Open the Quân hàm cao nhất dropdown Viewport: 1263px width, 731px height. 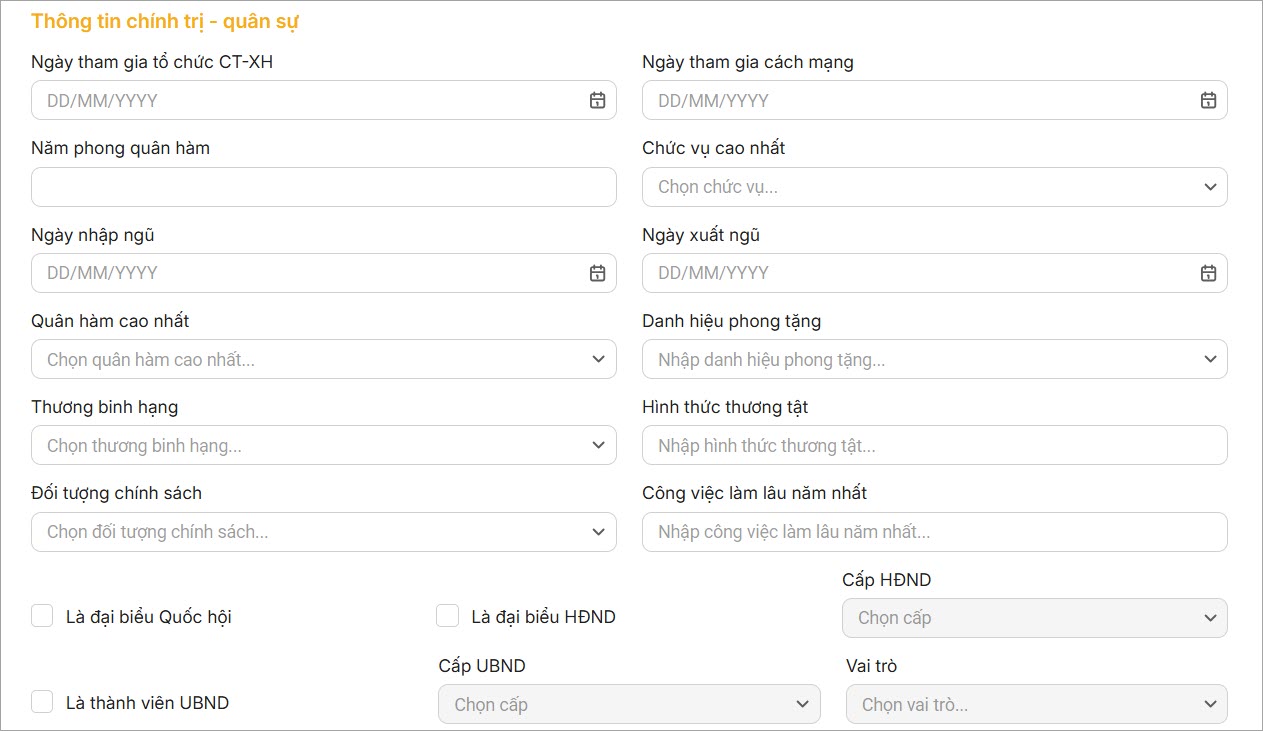point(324,359)
